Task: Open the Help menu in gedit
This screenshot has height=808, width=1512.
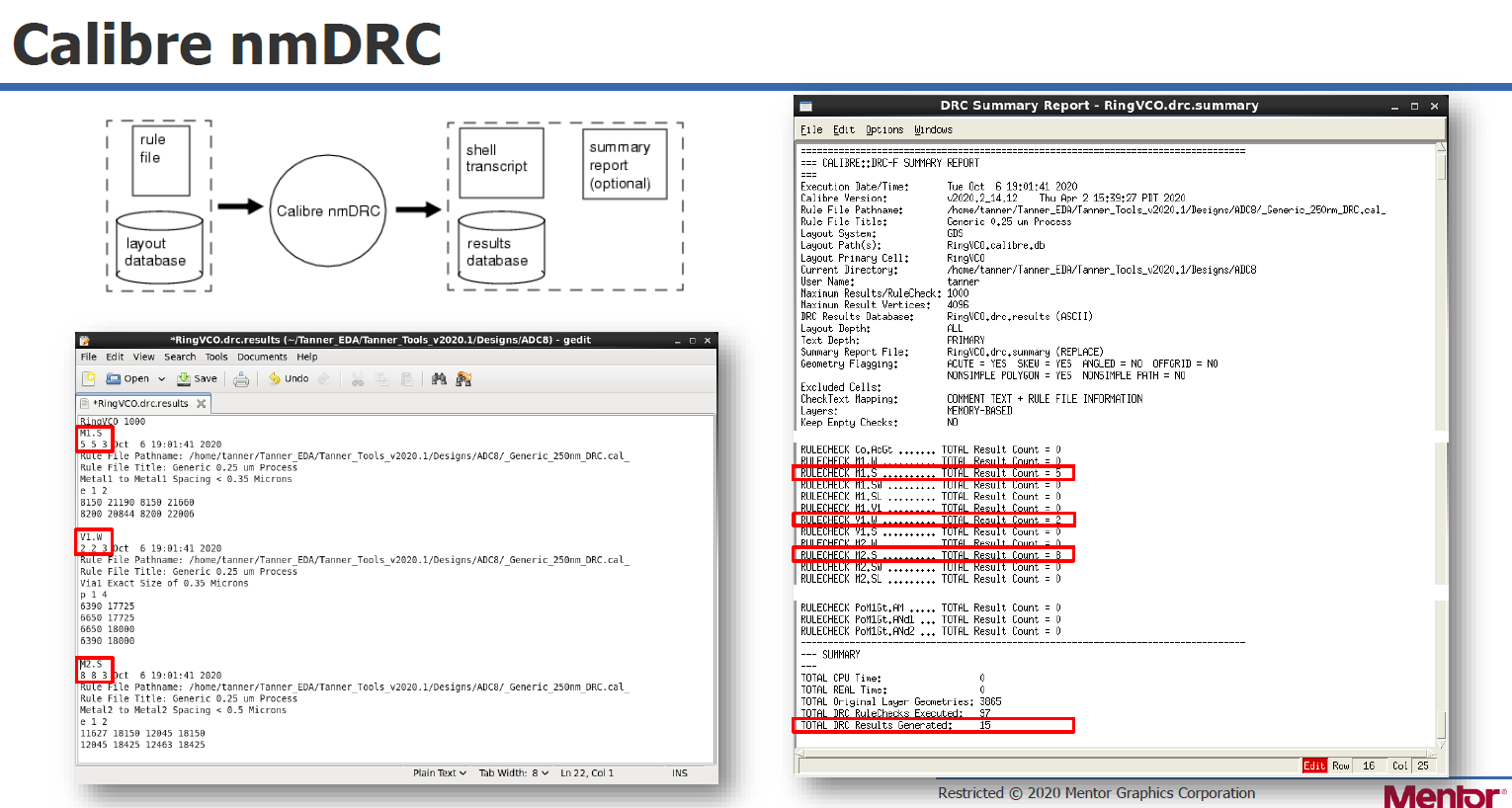Action: pyautogui.click(x=307, y=357)
